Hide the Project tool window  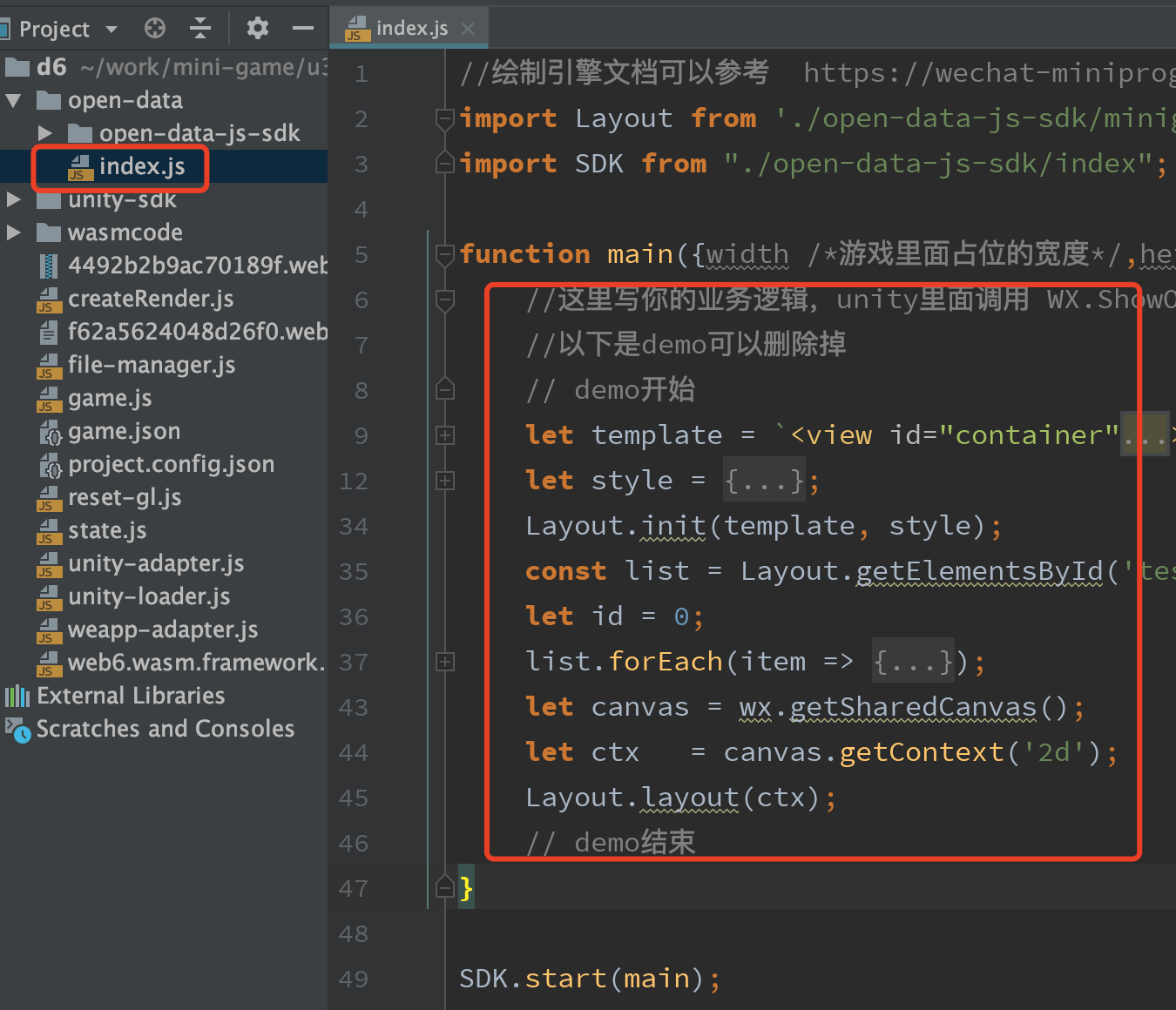click(303, 29)
